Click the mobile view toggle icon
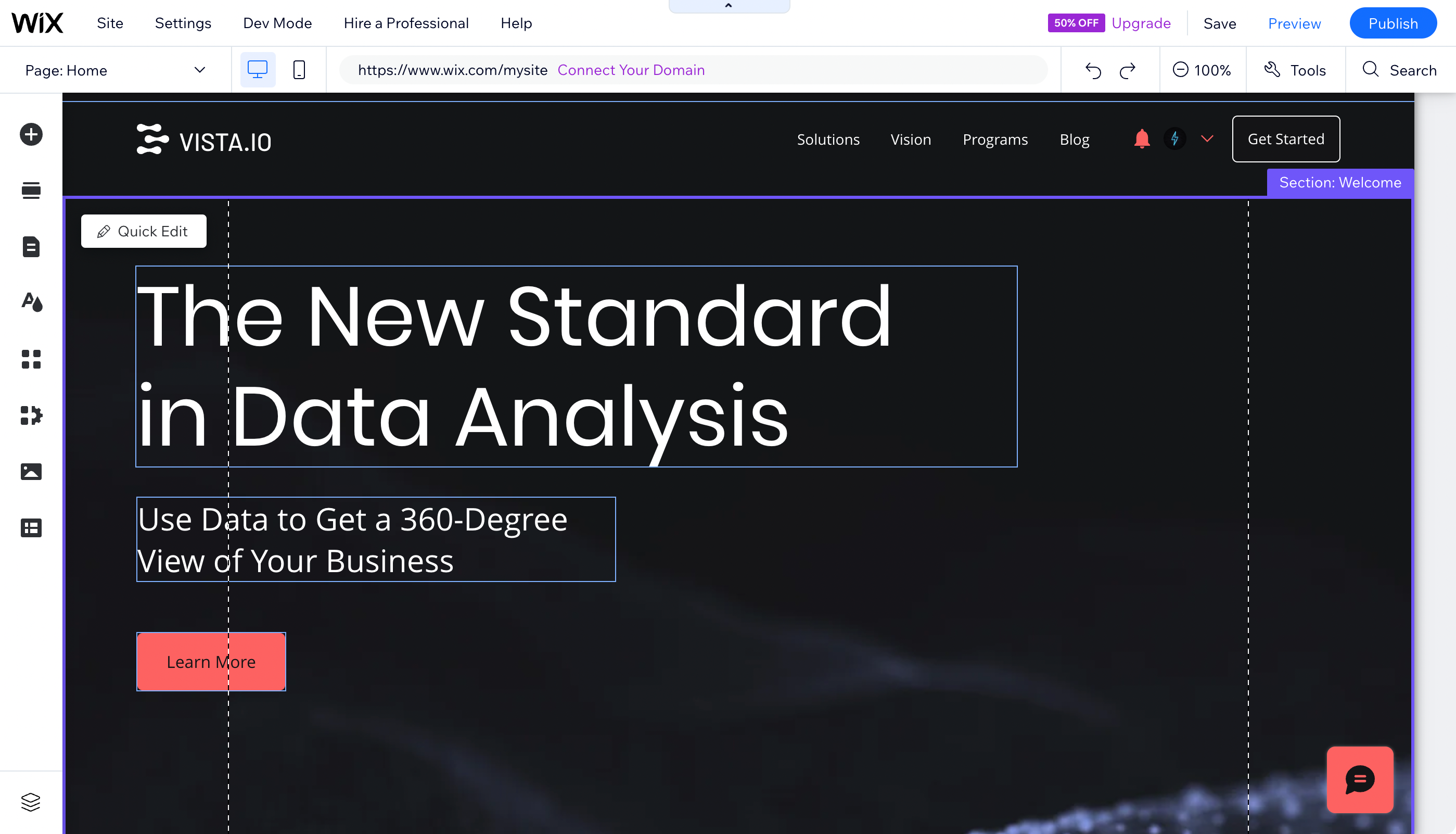The height and width of the screenshot is (834, 1456). coord(300,70)
